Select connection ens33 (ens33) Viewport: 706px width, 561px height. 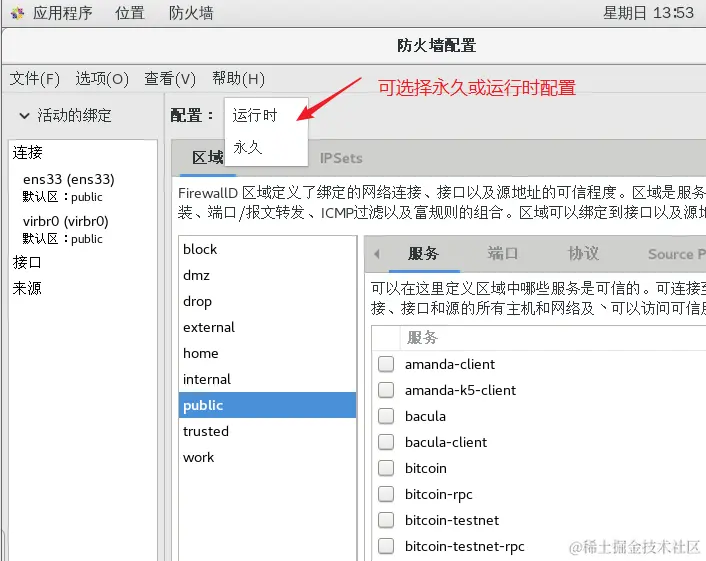(68, 179)
